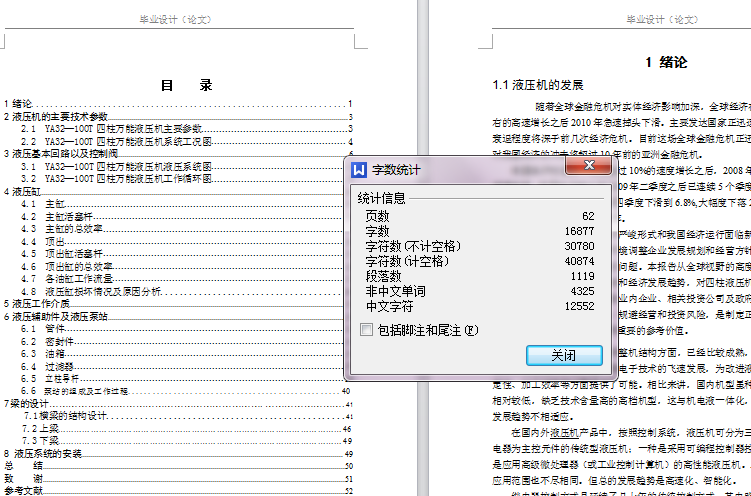Open TOC entry 致谢

pyautogui.click(x=178, y=478)
